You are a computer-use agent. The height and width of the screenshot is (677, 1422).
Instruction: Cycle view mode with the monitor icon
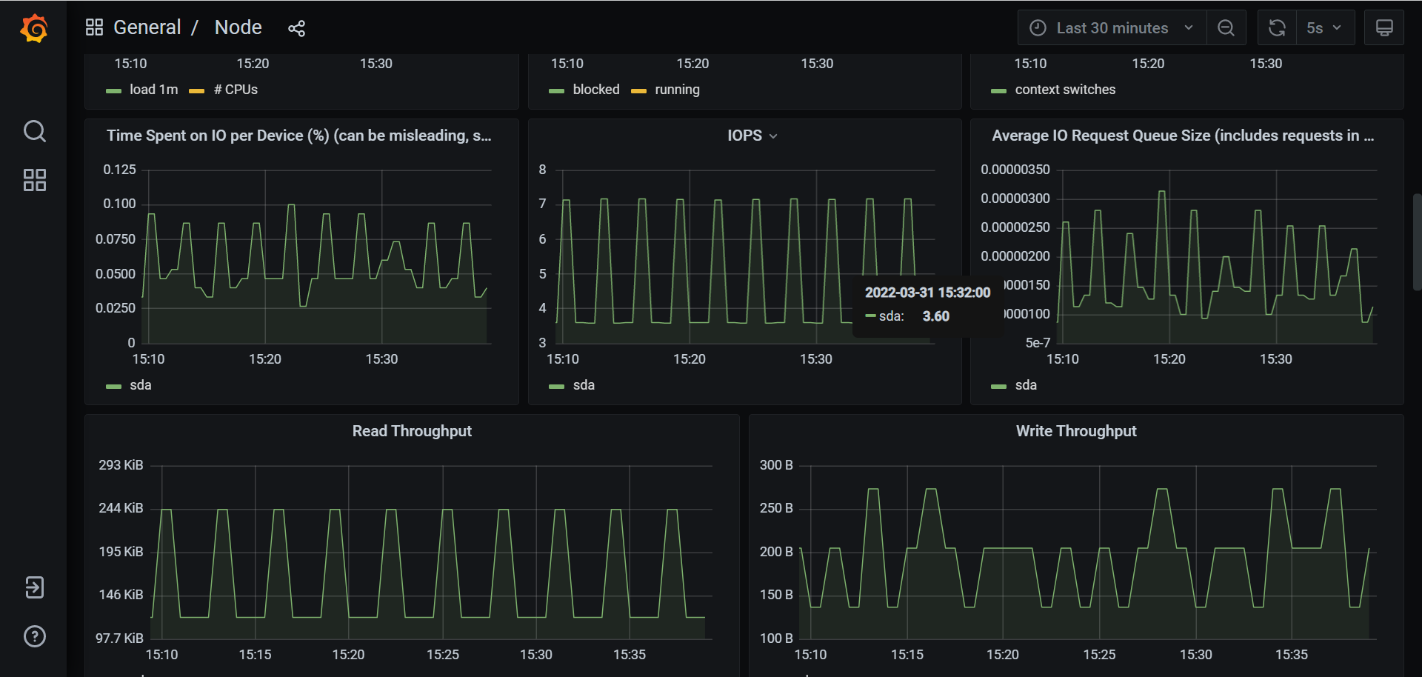point(1384,28)
